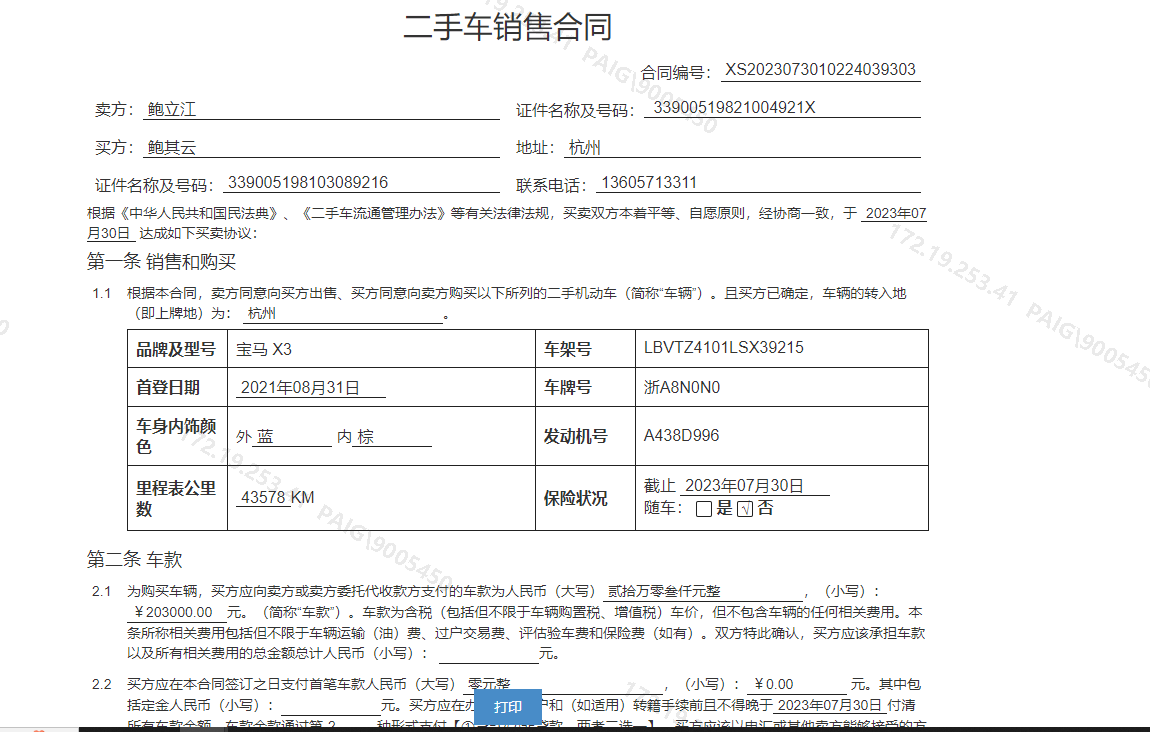
Task: Click the 第一条 销售和购买 heading
Action: coord(161,262)
